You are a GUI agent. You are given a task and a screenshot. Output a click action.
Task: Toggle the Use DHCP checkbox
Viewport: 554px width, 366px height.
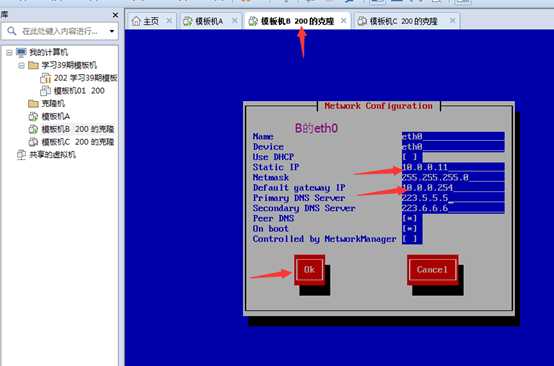click(409, 157)
